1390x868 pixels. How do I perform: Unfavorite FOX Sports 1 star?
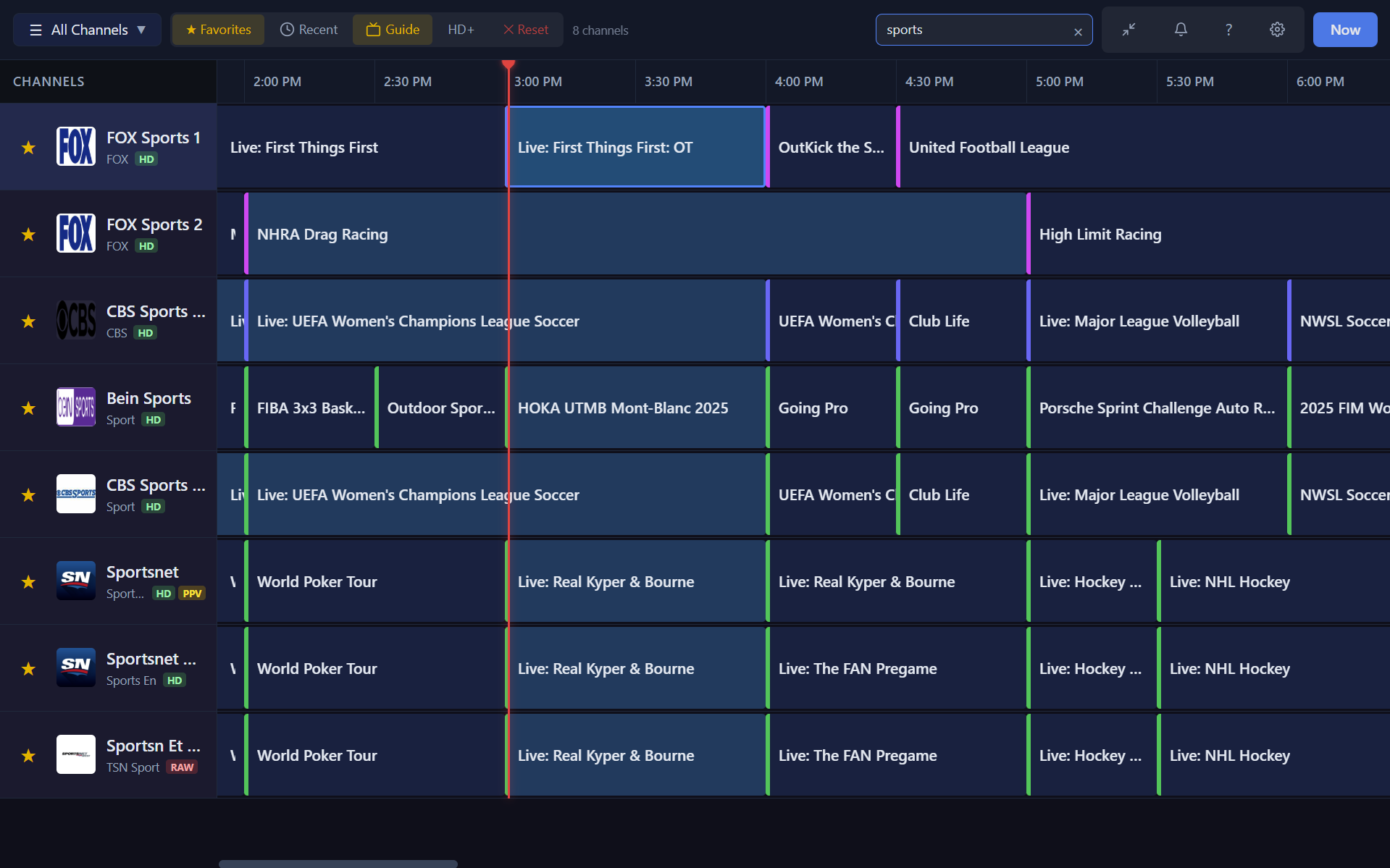coord(28,148)
